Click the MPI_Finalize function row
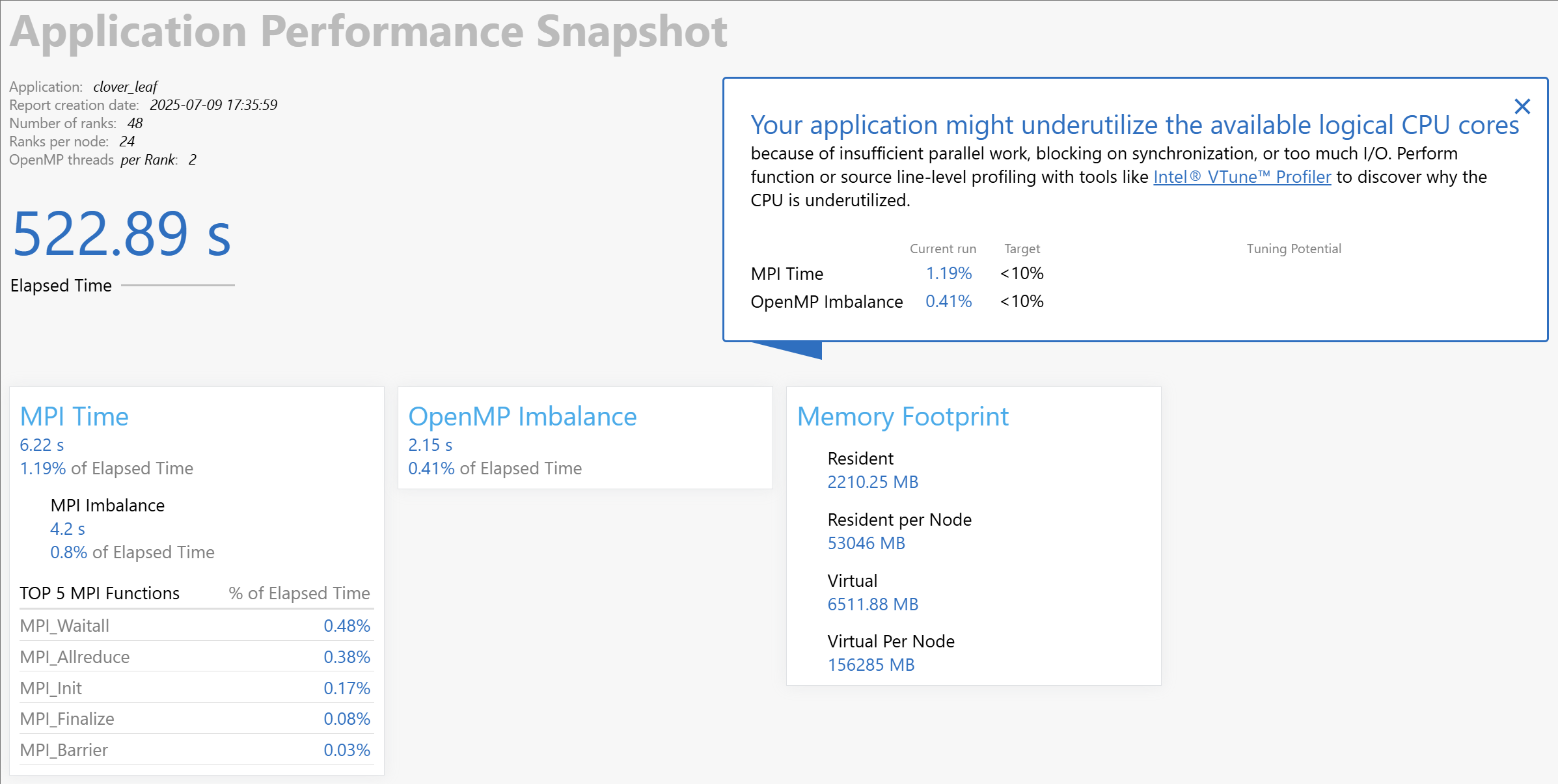Image resolution: width=1558 pixels, height=784 pixels. [196, 719]
